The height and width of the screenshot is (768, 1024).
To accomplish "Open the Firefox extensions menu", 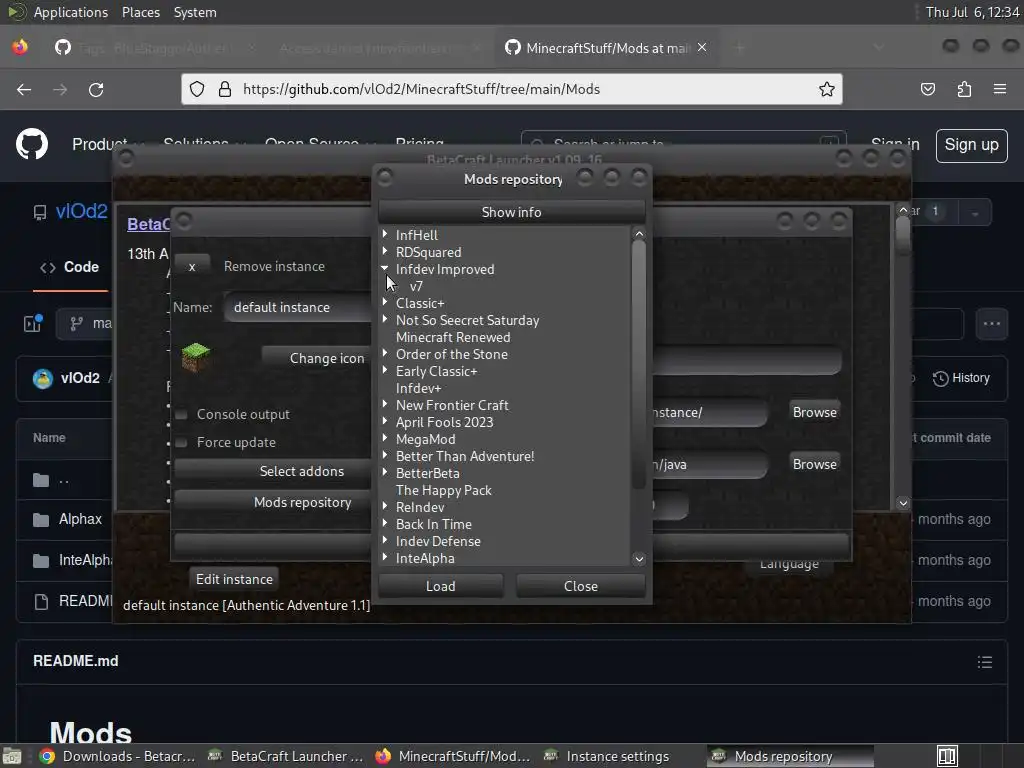I will (x=964, y=89).
